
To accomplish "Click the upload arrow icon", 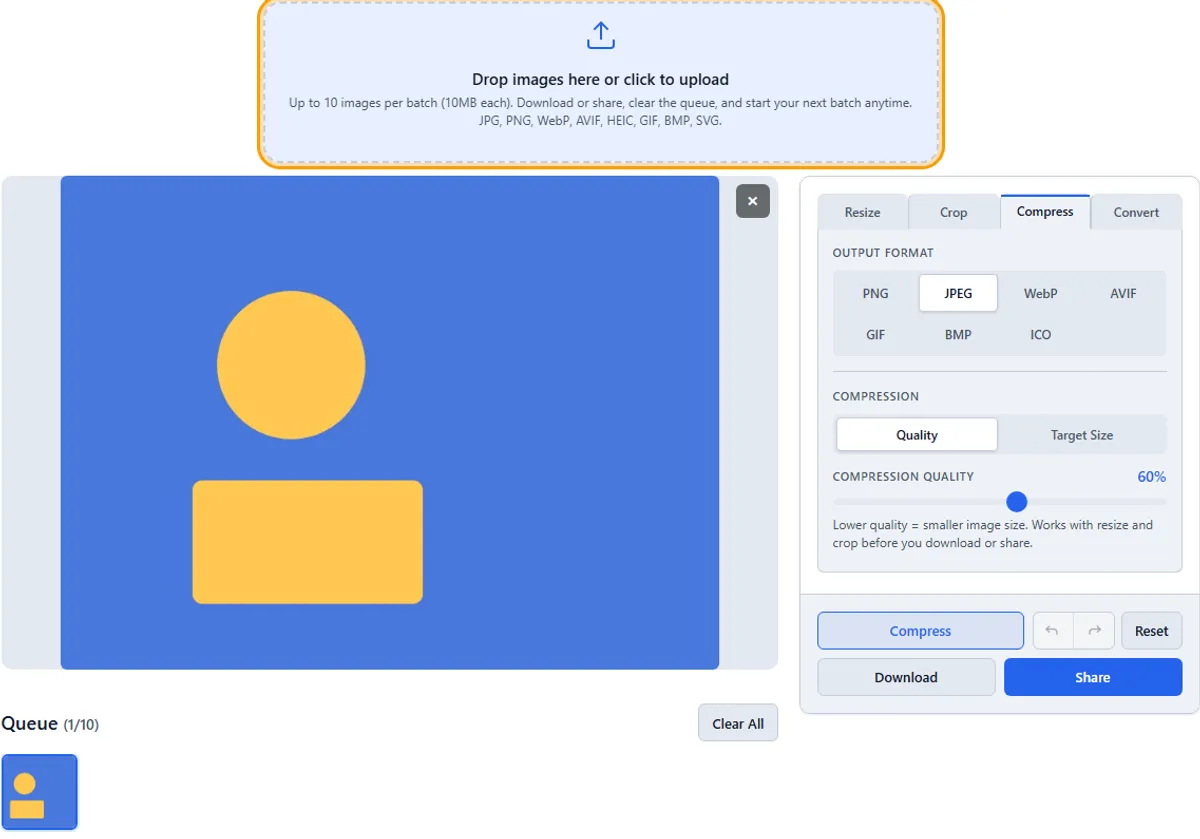I will click(600, 36).
